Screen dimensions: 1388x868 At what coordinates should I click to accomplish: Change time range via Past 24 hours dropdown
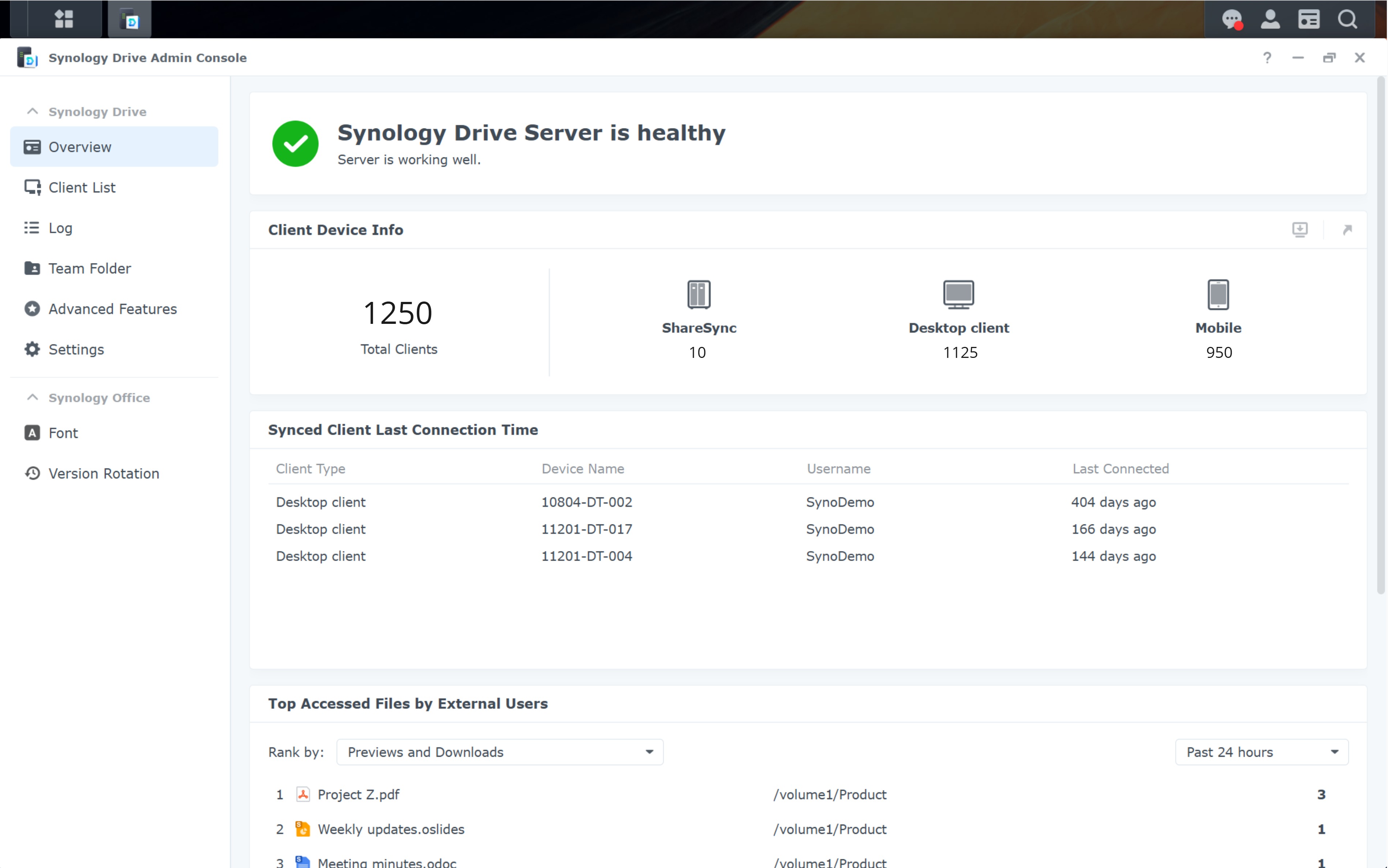(x=1261, y=752)
